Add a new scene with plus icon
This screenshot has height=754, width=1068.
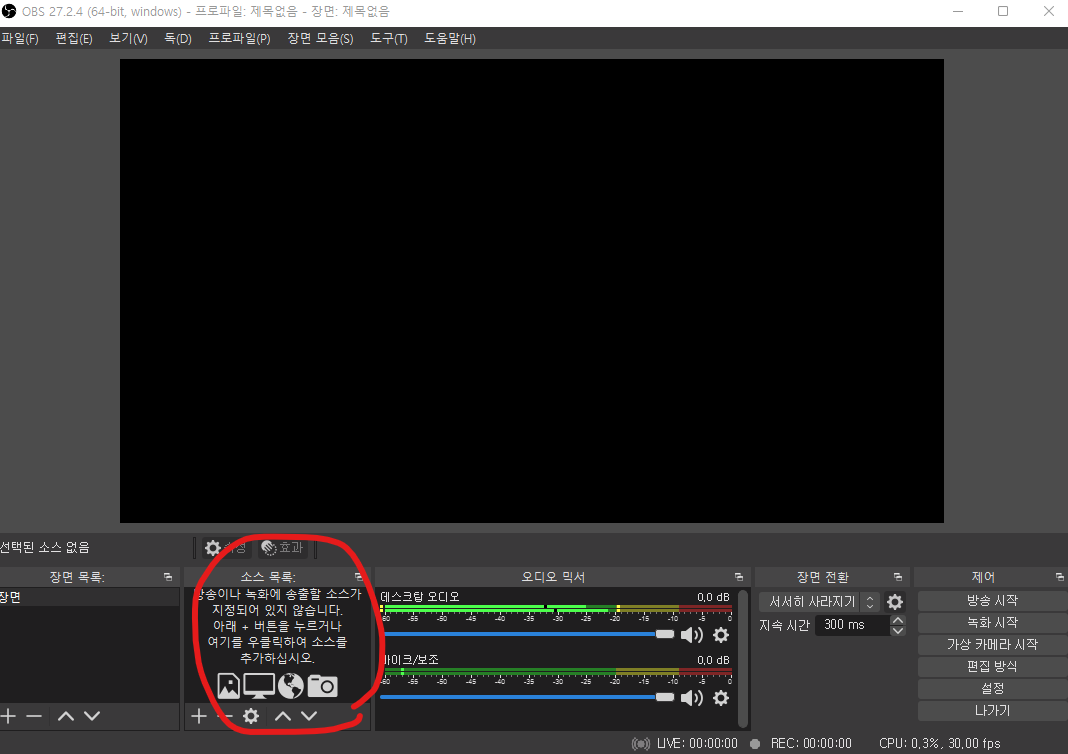[x=8, y=716]
